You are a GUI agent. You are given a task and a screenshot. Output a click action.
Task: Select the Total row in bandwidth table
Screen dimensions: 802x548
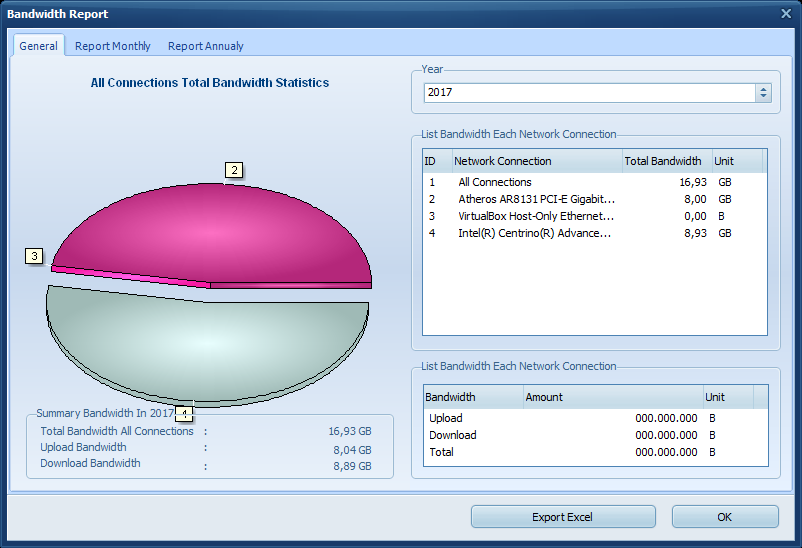(595, 452)
